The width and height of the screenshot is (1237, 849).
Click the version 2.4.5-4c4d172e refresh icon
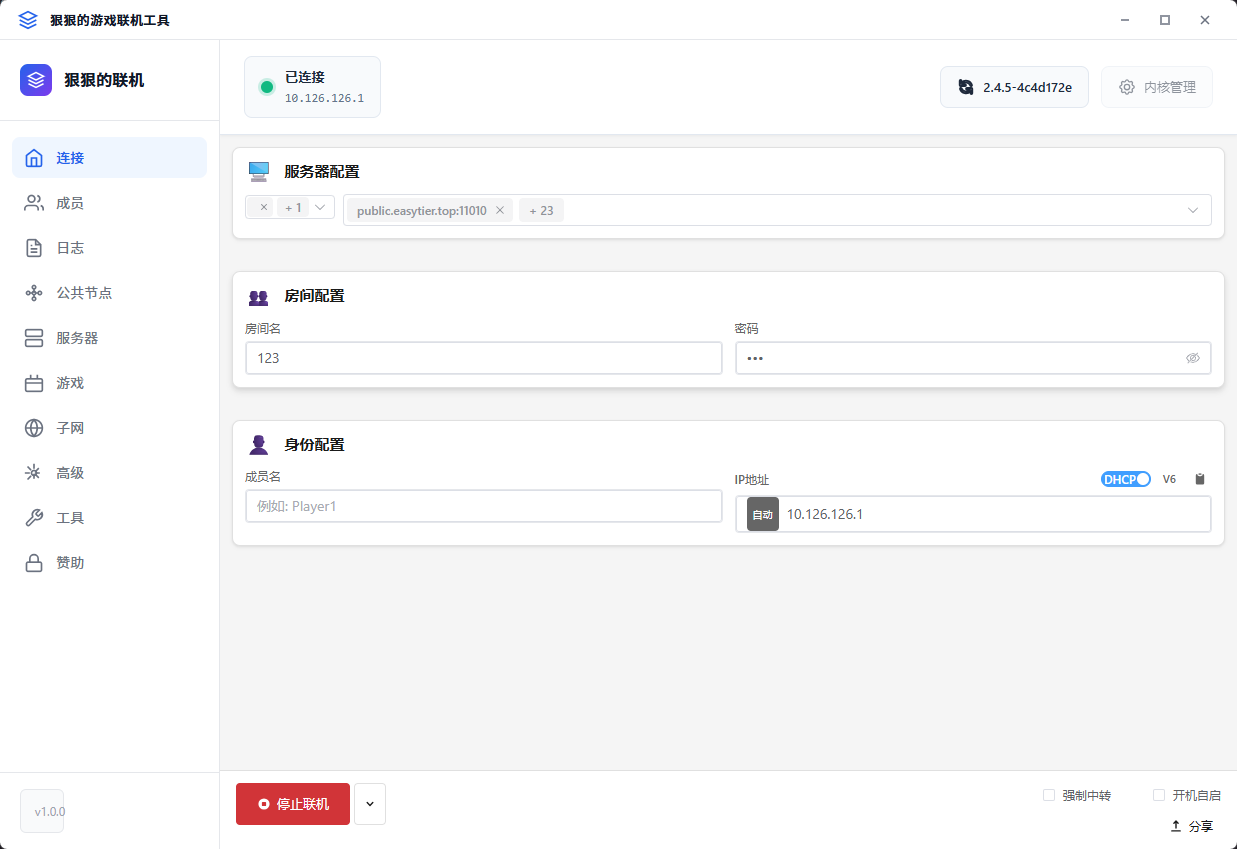965,87
